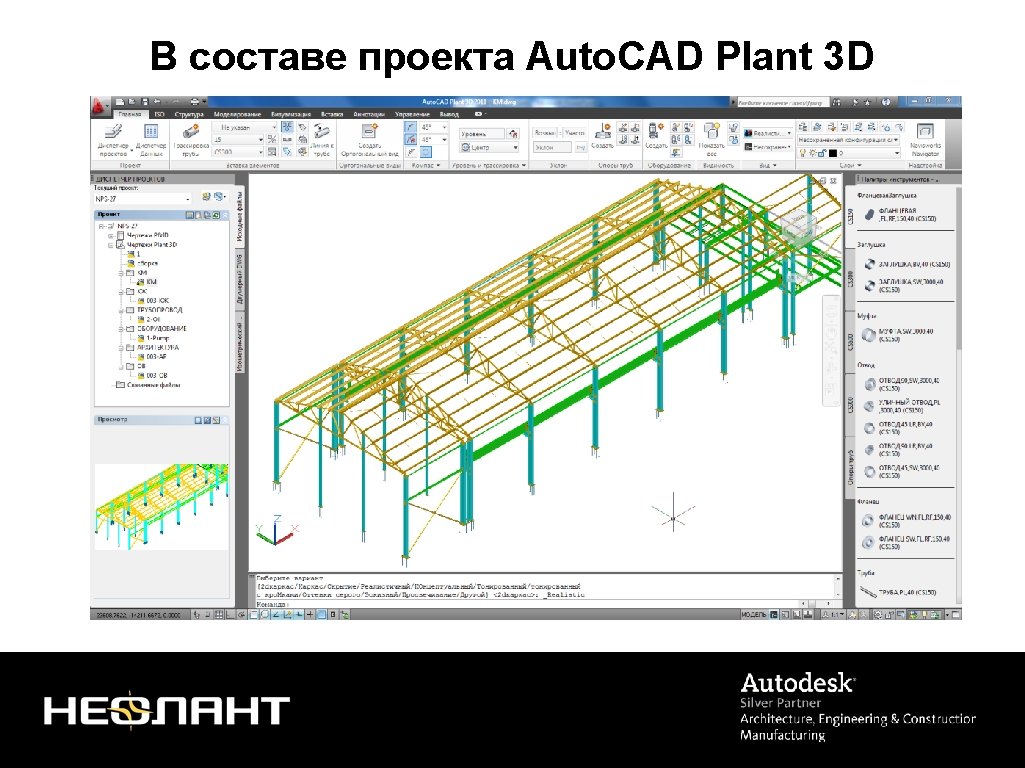Click the preview thumbnail in Просмотр panel

point(161,507)
